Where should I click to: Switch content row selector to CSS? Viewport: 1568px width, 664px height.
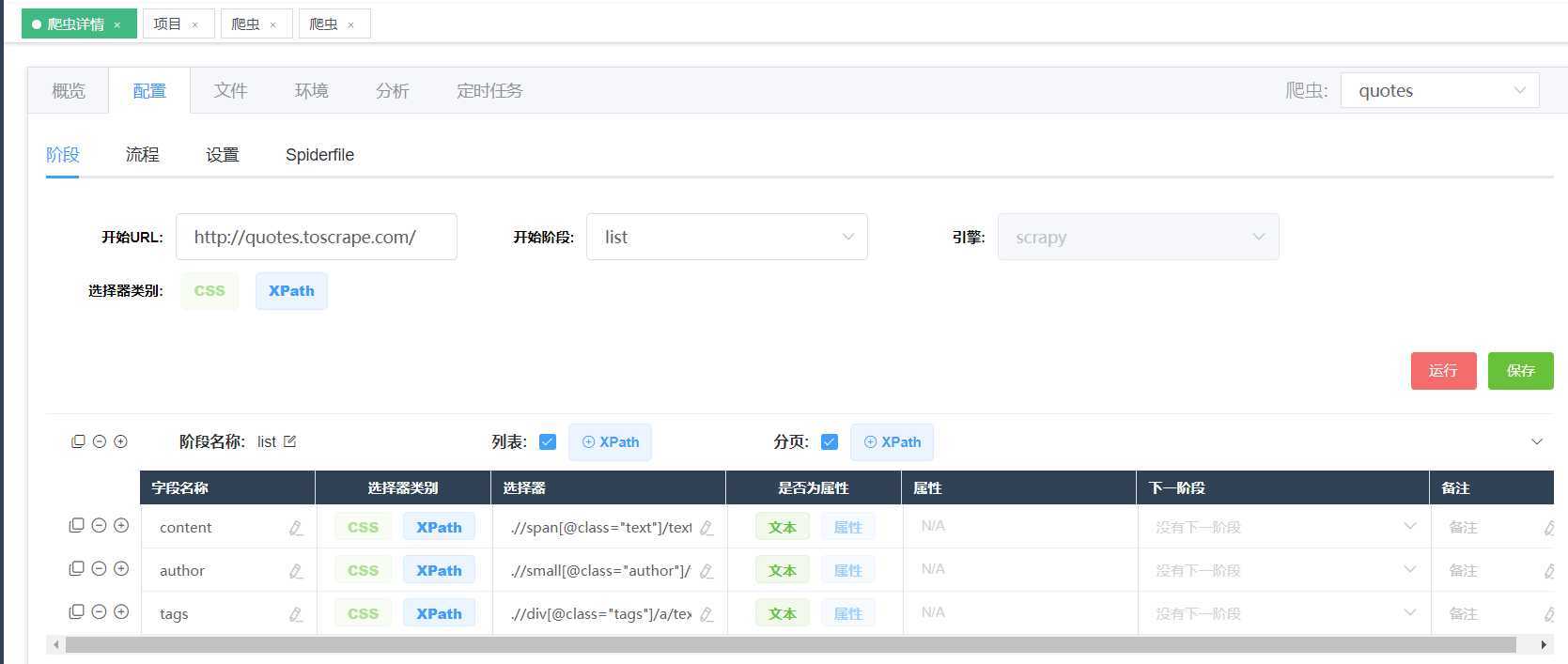363,527
